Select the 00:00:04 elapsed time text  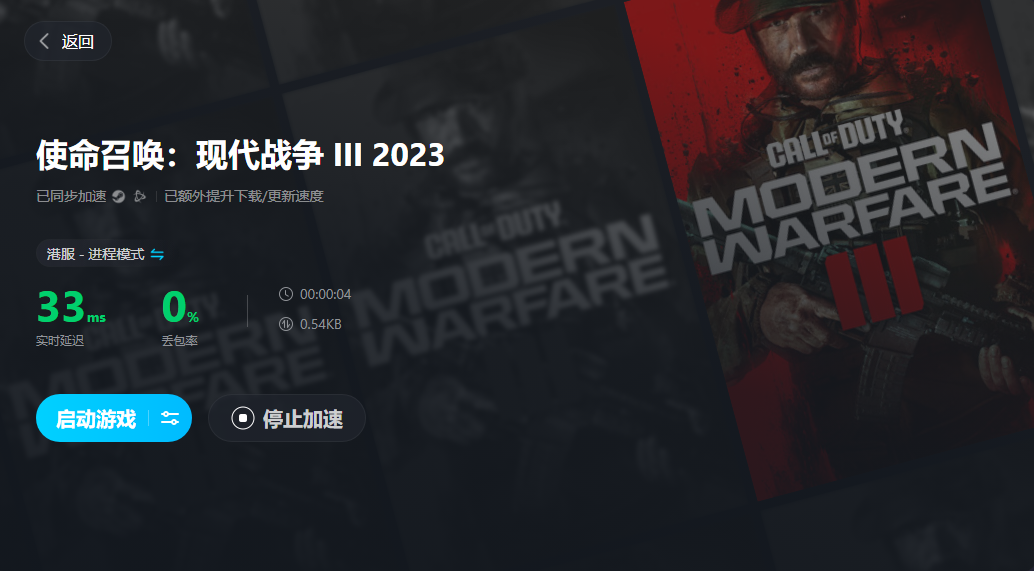click(x=326, y=294)
